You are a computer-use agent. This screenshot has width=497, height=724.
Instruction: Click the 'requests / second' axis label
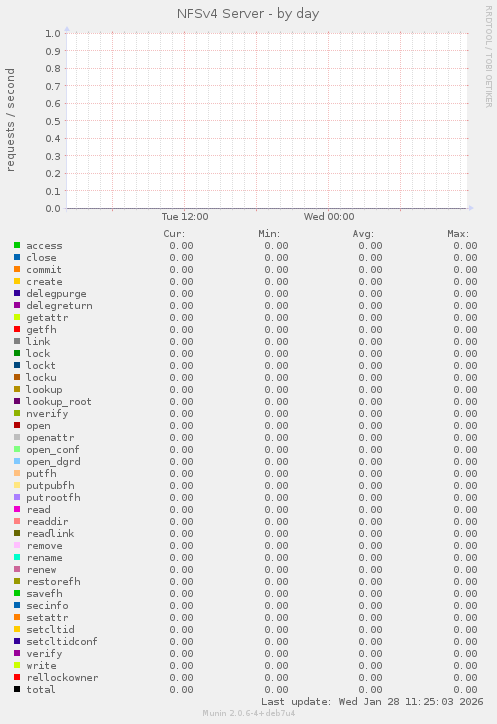point(10,120)
